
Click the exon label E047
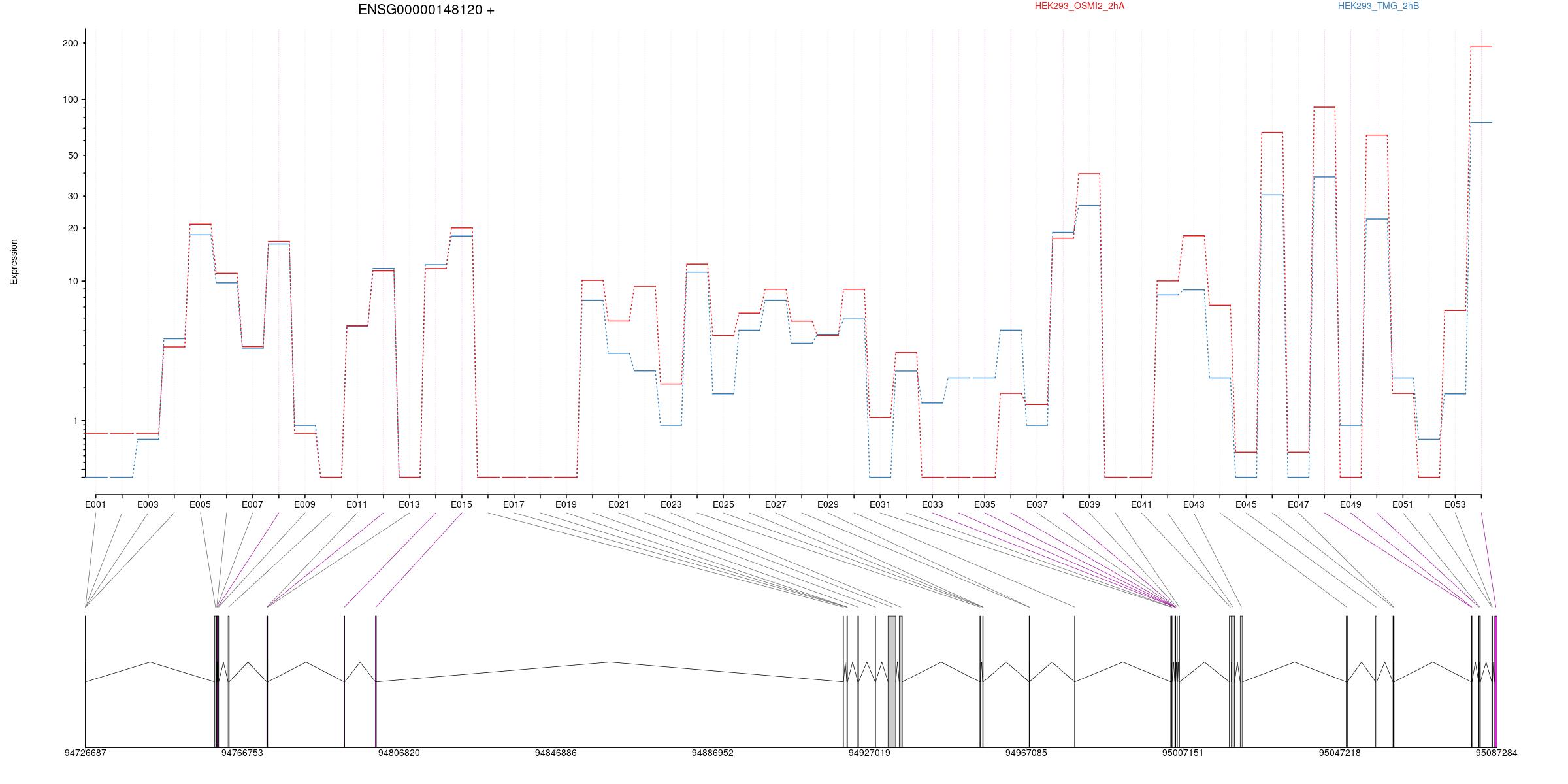pos(1298,504)
